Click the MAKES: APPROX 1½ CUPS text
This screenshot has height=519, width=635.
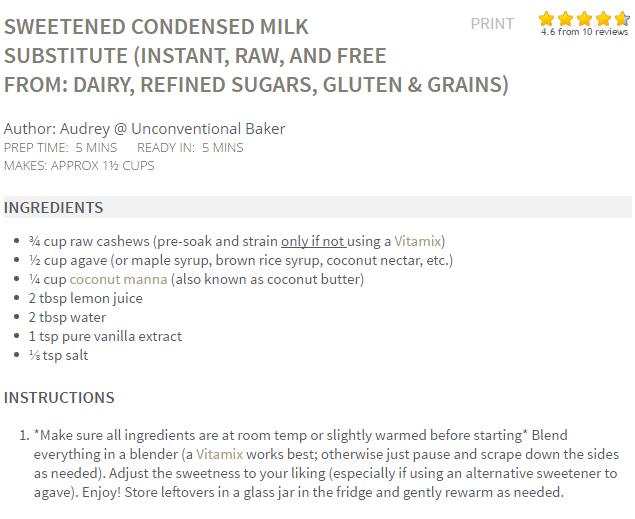pyautogui.click(x=79, y=166)
